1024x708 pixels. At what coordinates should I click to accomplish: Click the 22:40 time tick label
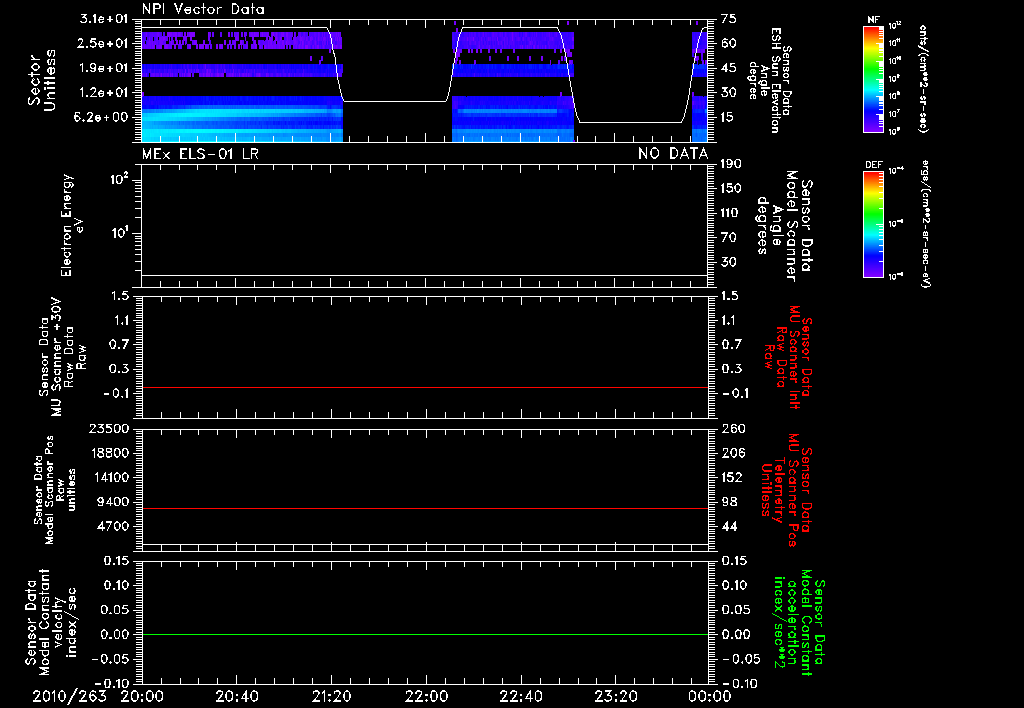520,696
